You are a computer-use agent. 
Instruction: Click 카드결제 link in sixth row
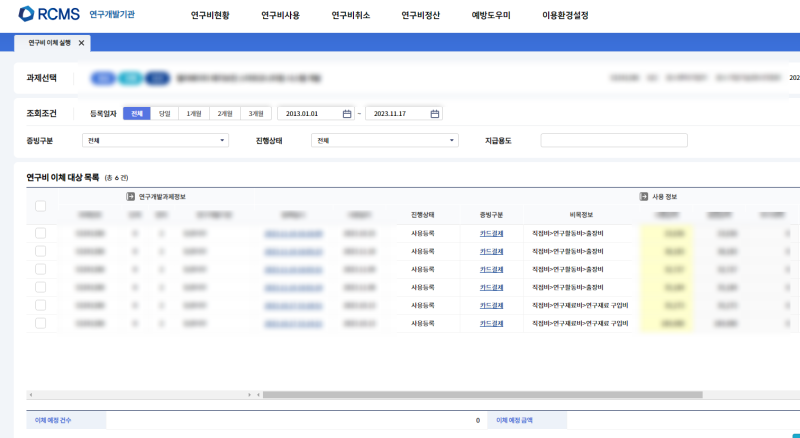(x=491, y=323)
